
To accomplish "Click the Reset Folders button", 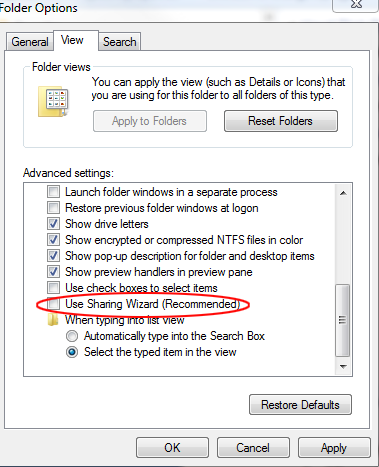I will 281,121.
